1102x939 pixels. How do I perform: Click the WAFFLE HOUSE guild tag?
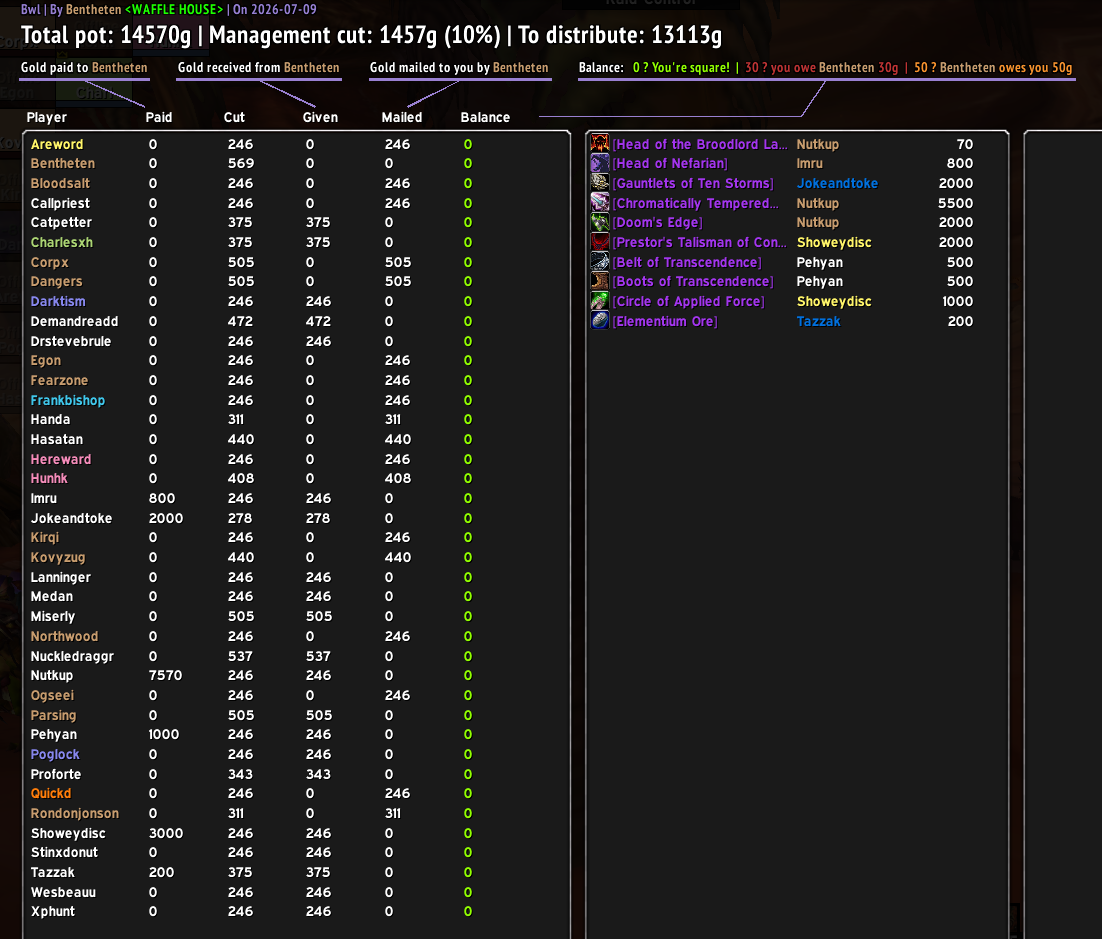(x=174, y=9)
